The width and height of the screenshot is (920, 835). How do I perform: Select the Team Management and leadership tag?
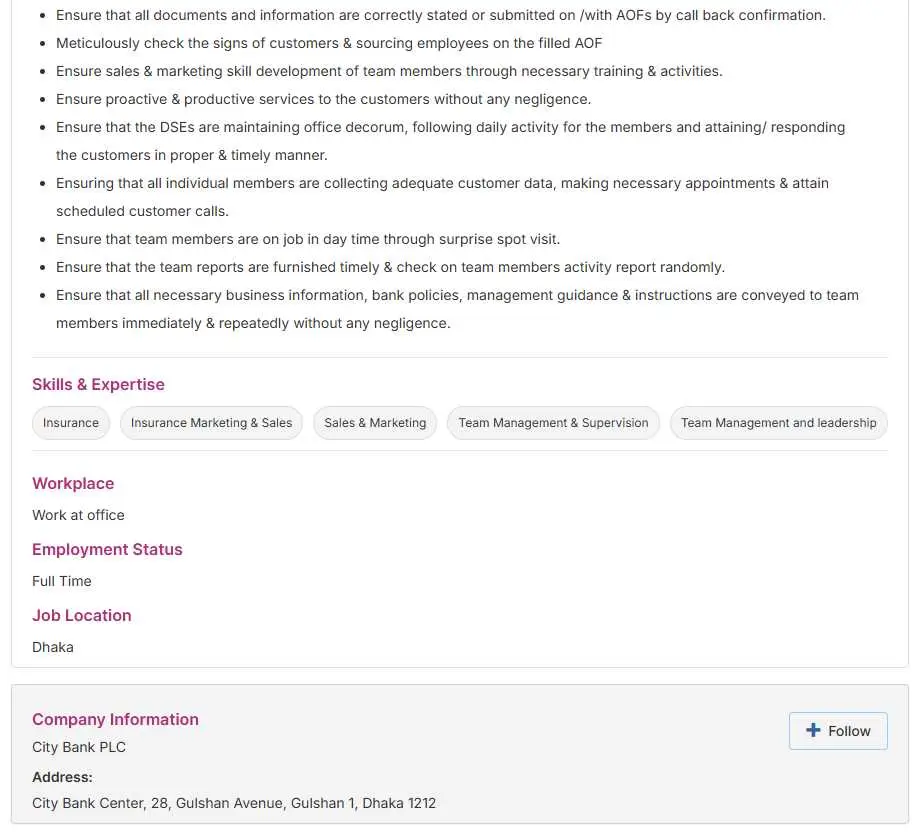coord(778,423)
